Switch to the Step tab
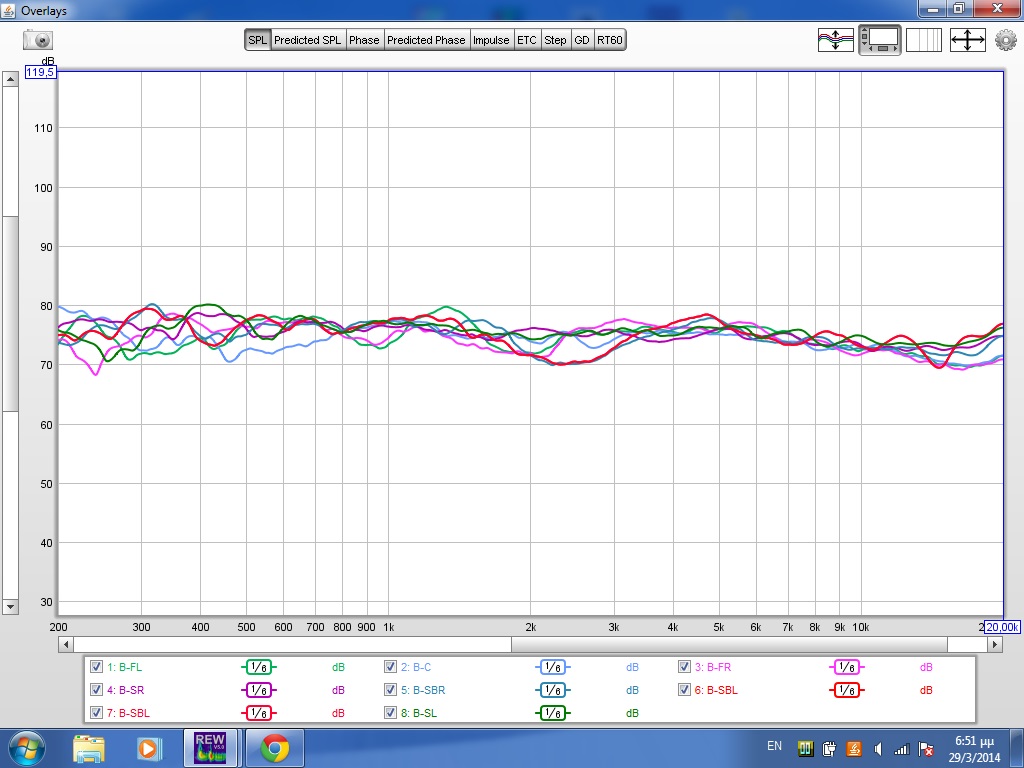Viewport: 1024px width, 768px height. coord(555,40)
